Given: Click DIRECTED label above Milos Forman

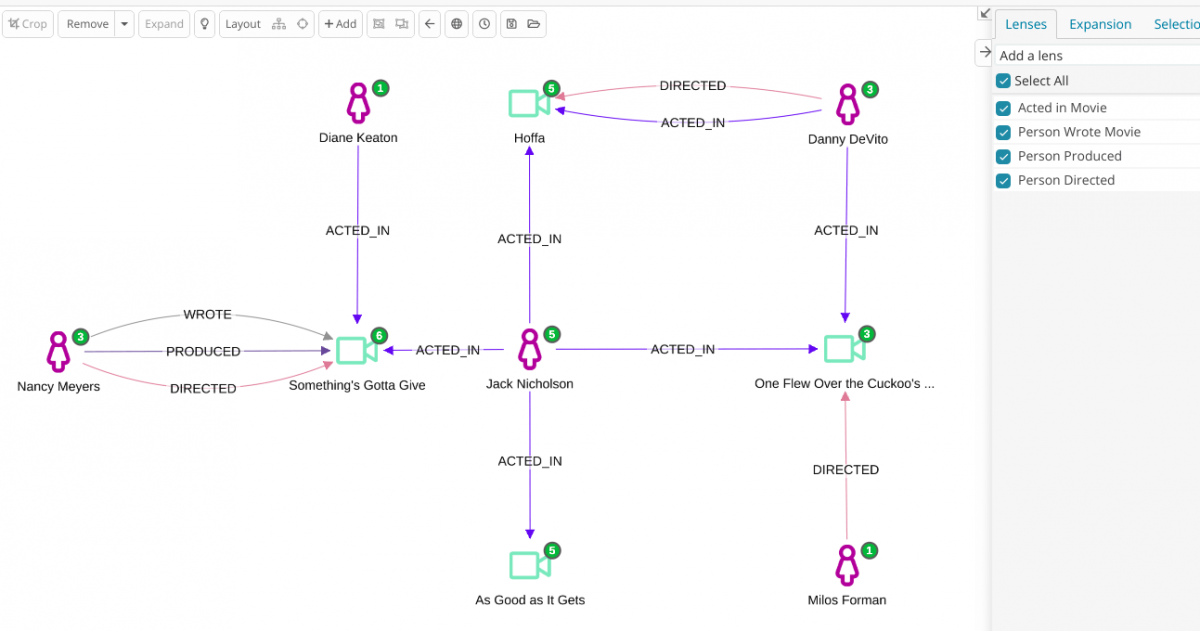Looking at the screenshot, I should coord(846,470).
